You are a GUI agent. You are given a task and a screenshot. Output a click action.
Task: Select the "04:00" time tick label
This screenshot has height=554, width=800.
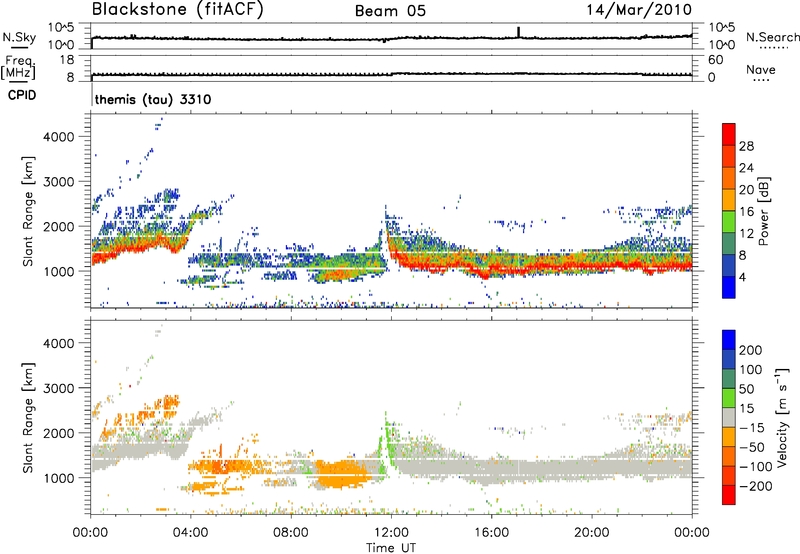tap(190, 533)
